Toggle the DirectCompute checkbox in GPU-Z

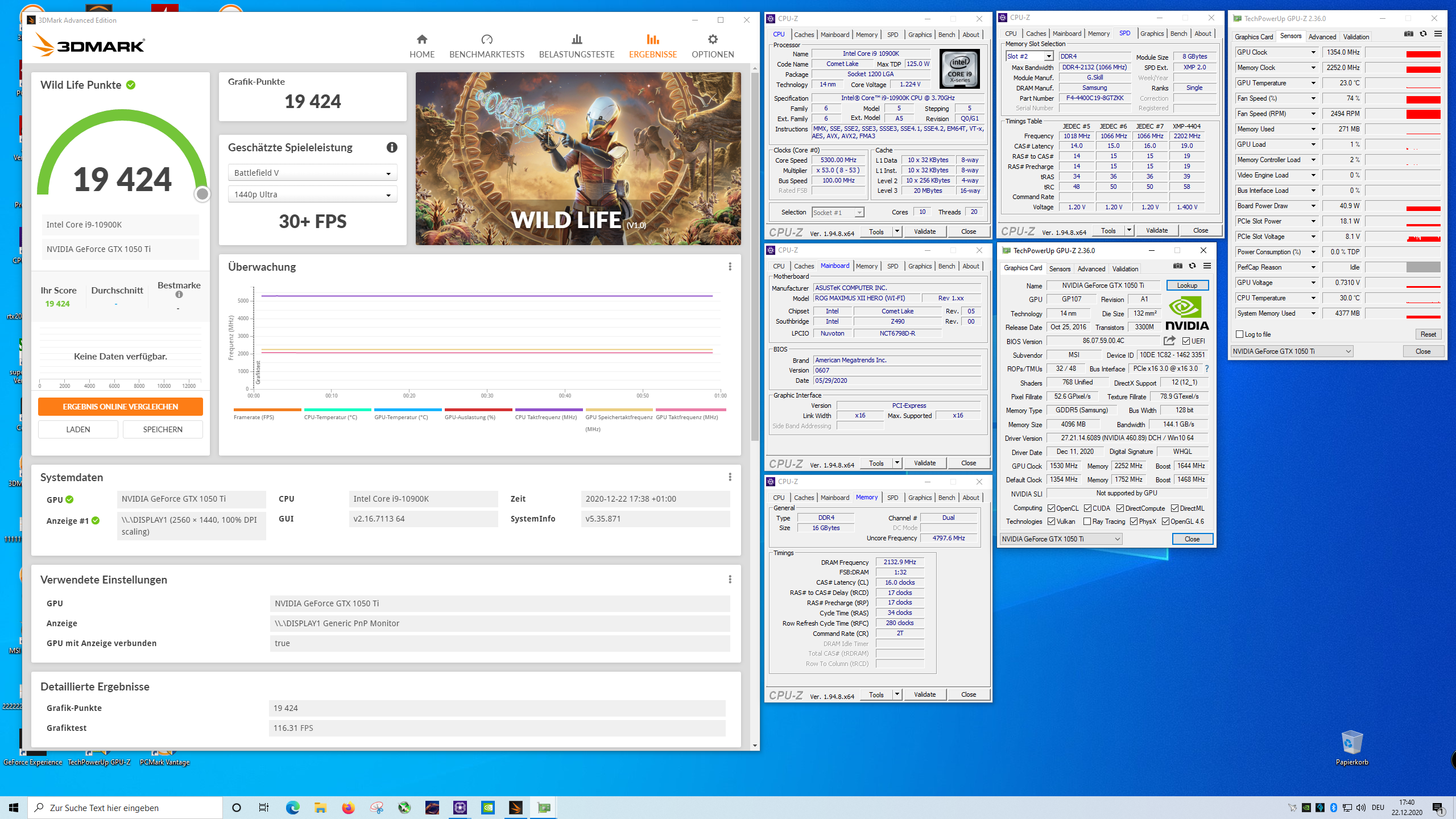pyautogui.click(x=1120, y=508)
